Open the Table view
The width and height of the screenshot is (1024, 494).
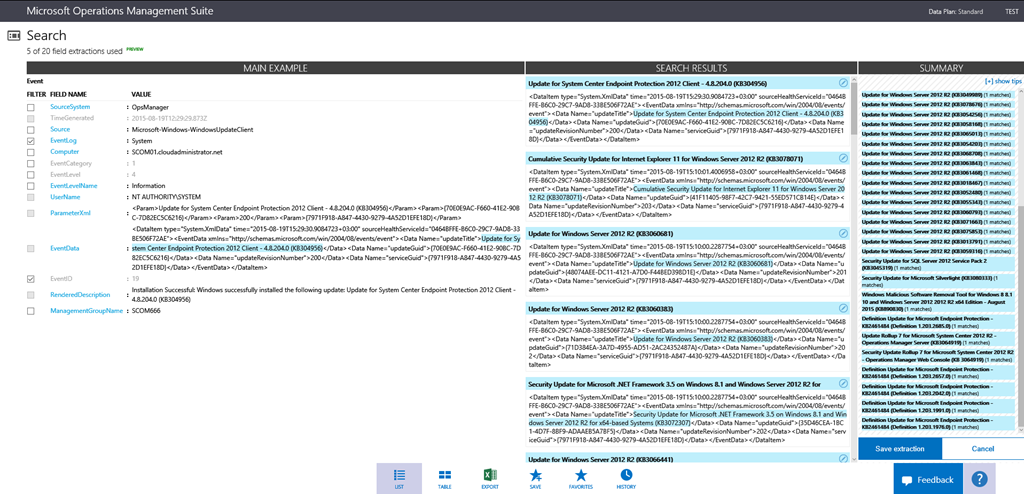444,478
